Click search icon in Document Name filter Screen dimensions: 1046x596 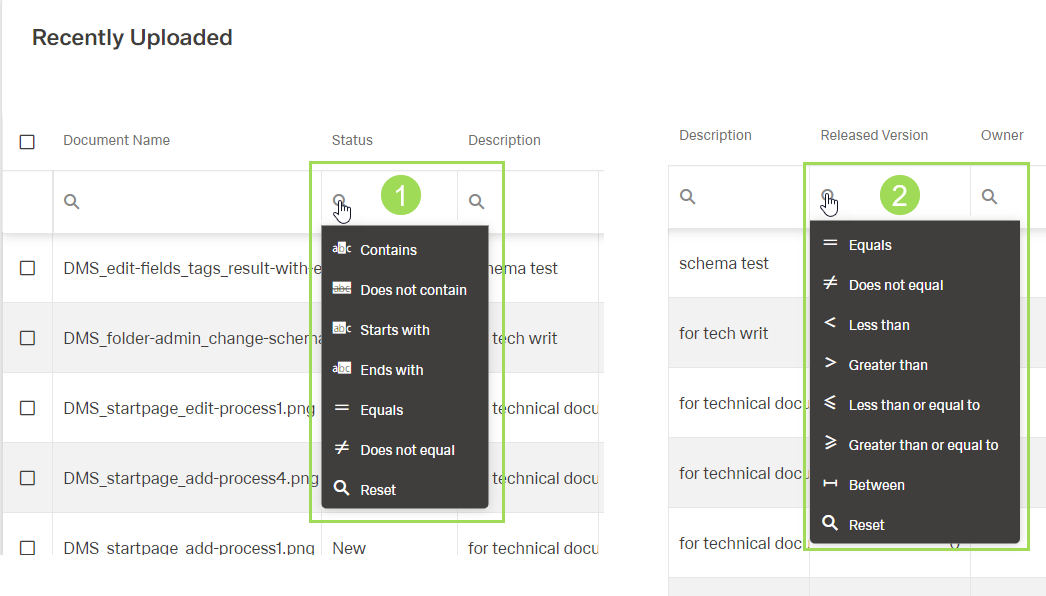(71, 202)
